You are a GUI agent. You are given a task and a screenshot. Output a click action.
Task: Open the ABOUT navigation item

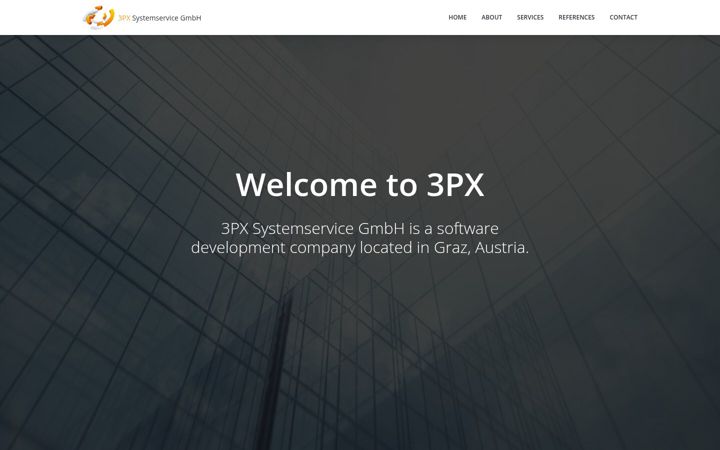[x=491, y=17]
